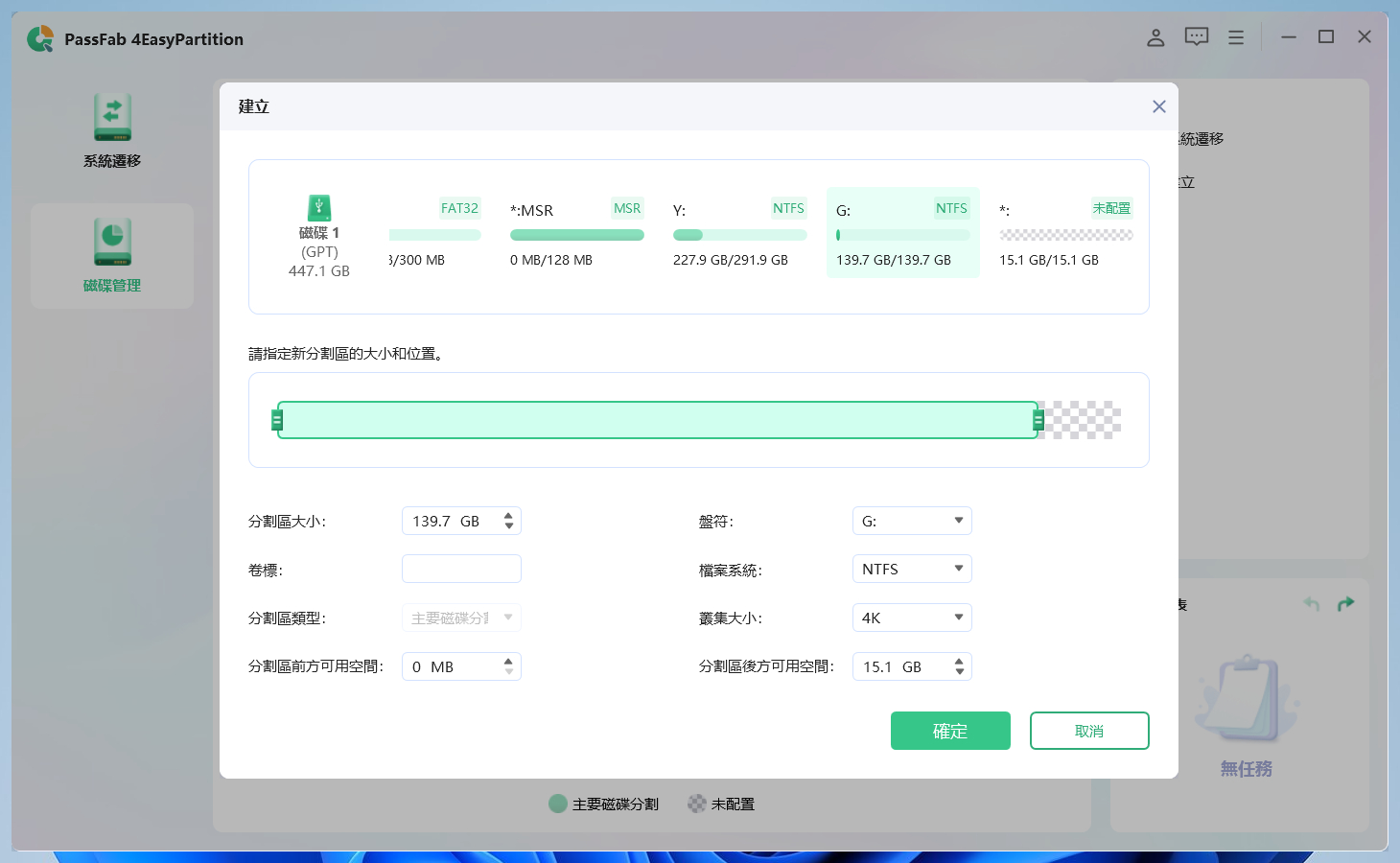The height and width of the screenshot is (863, 1400).
Task: Increase 分割區大小 with its up stepper
Action: click(x=508, y=515)
